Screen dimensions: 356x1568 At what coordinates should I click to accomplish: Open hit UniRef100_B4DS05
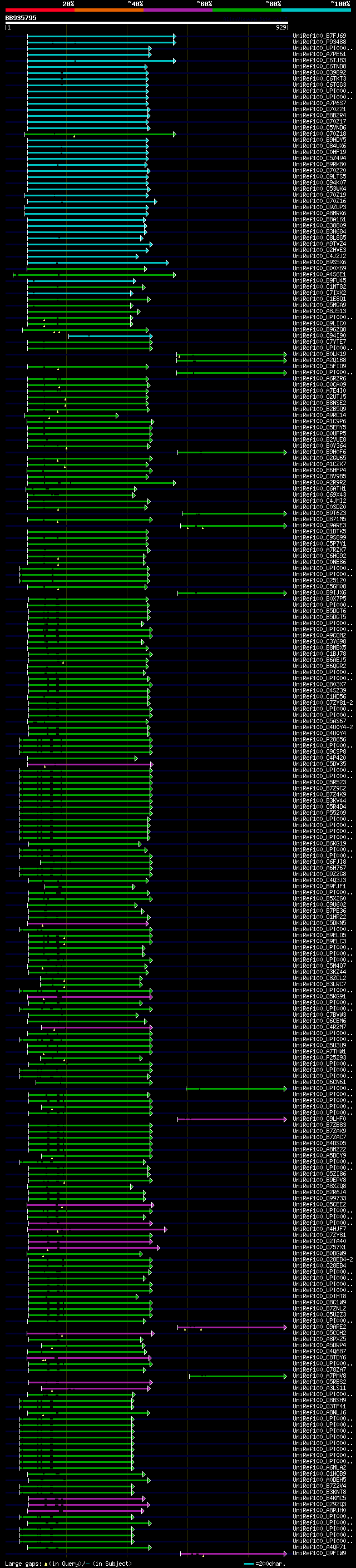319,1143
